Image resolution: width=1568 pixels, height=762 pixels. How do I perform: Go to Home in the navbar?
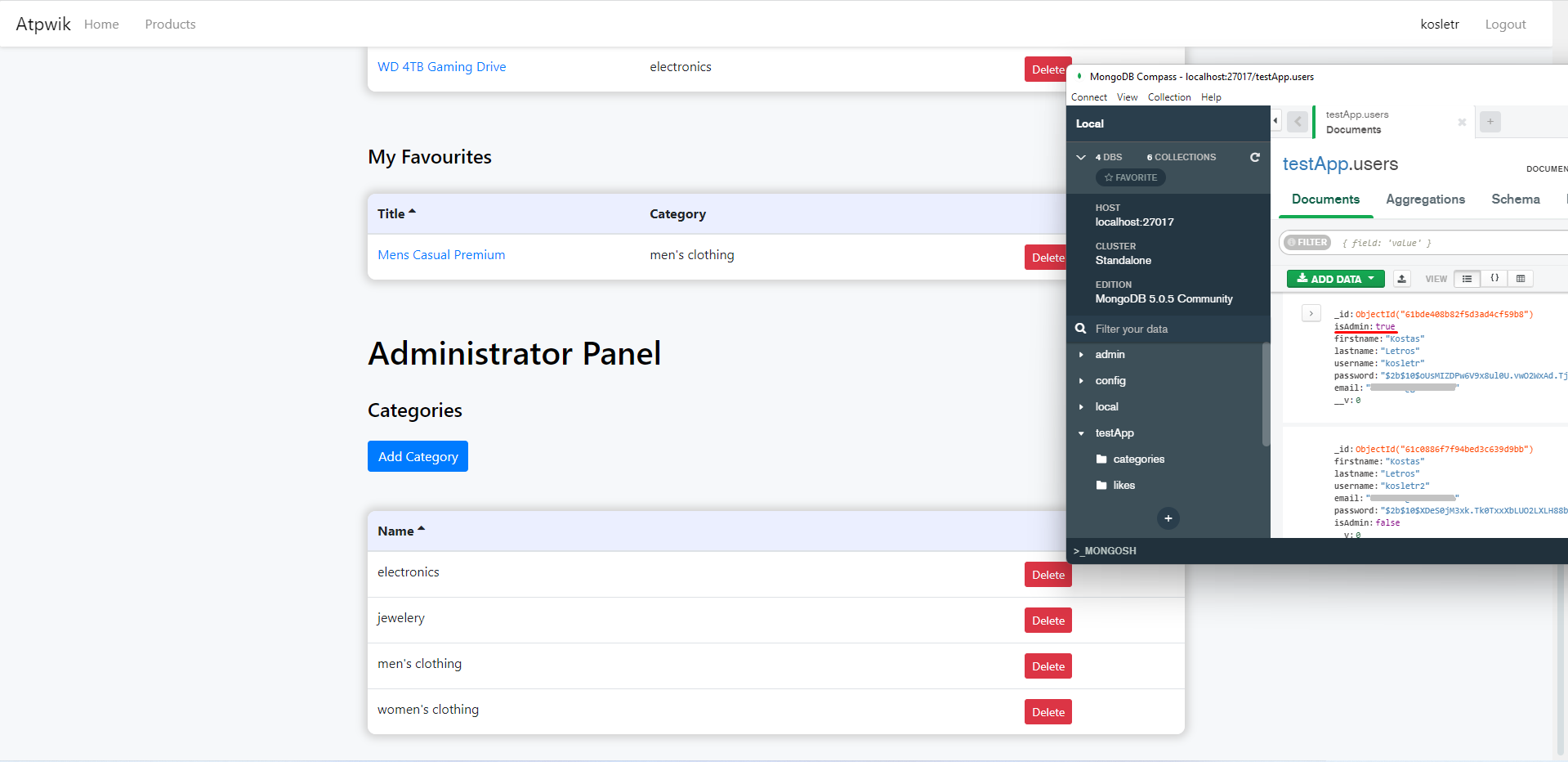(101, 25)
